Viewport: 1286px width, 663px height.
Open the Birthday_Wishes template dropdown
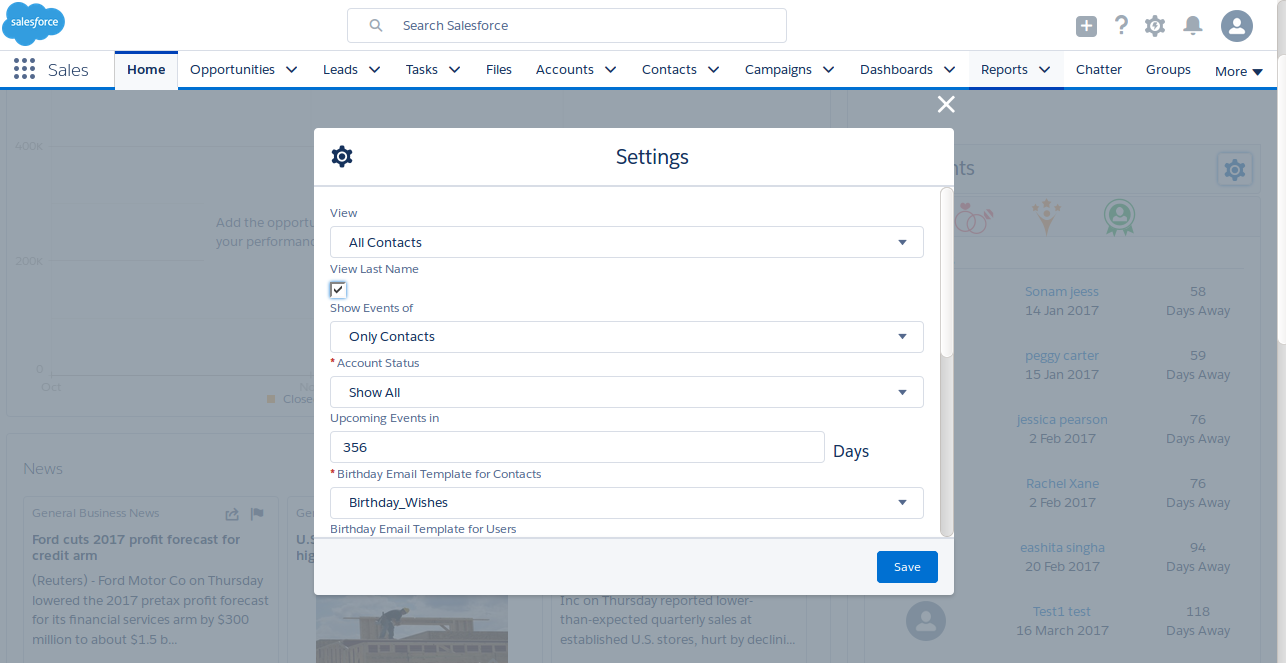pyautogui.click(x=626, y=502)
